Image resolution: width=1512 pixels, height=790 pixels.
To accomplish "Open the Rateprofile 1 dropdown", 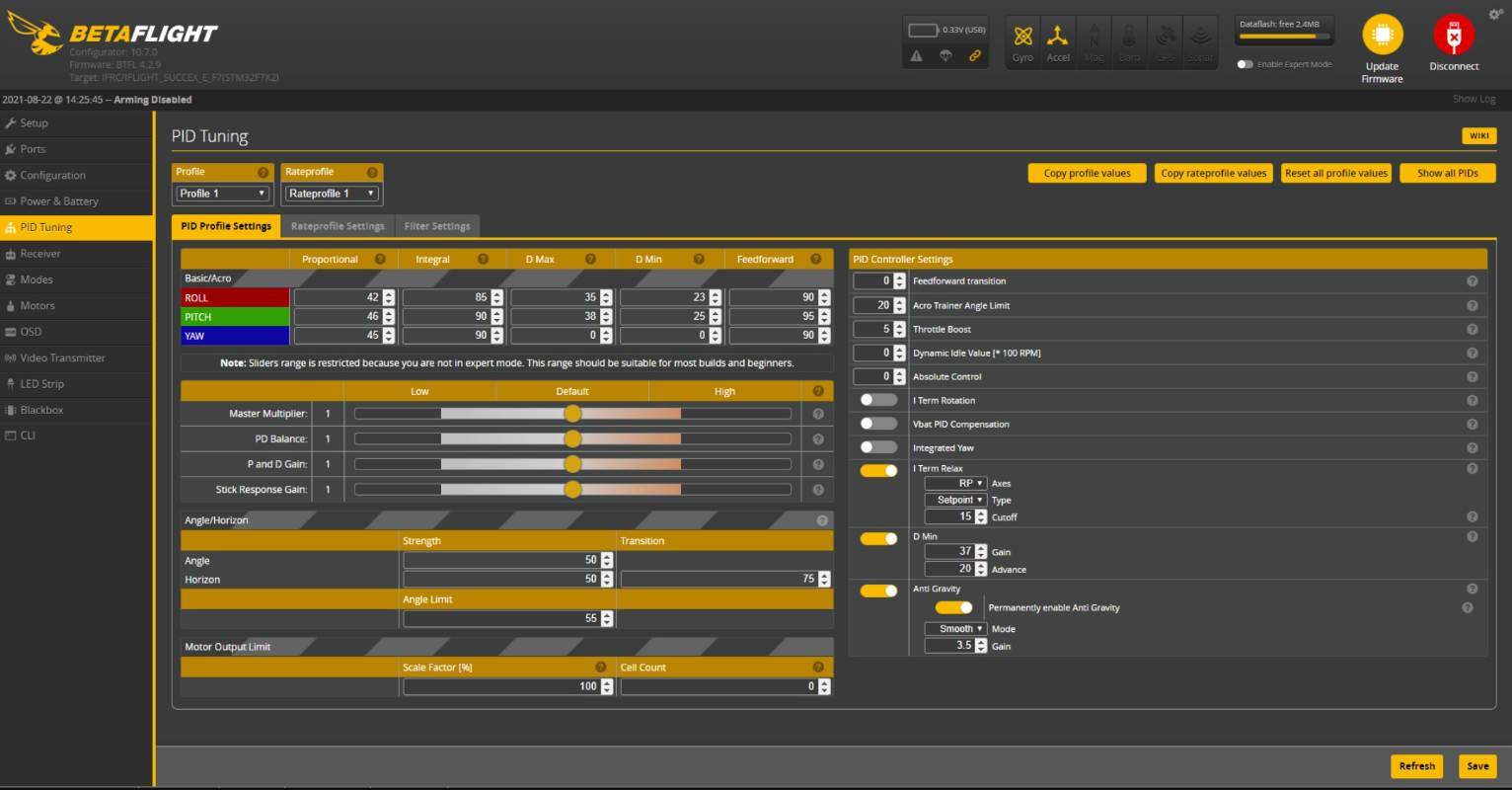I will coord(332,194).
